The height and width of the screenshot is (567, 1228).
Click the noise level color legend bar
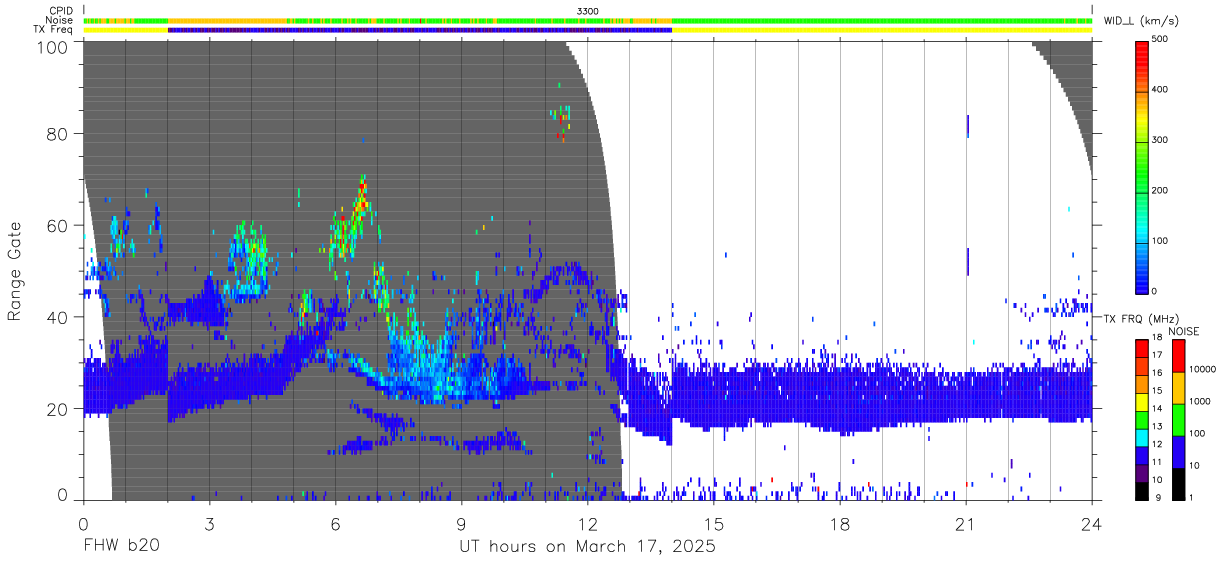coord(1177,419)
